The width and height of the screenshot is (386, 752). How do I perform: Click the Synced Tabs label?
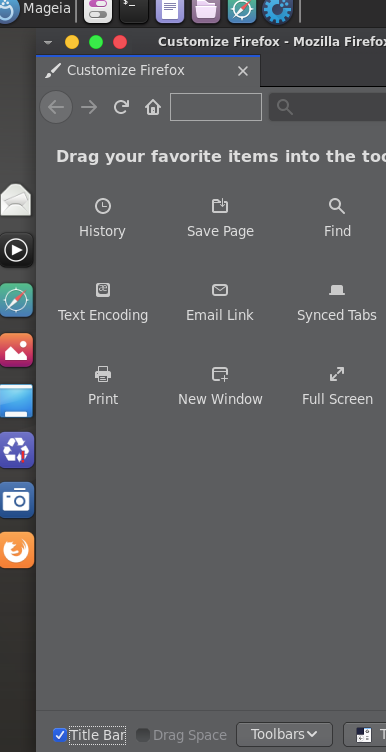point(337,315)
